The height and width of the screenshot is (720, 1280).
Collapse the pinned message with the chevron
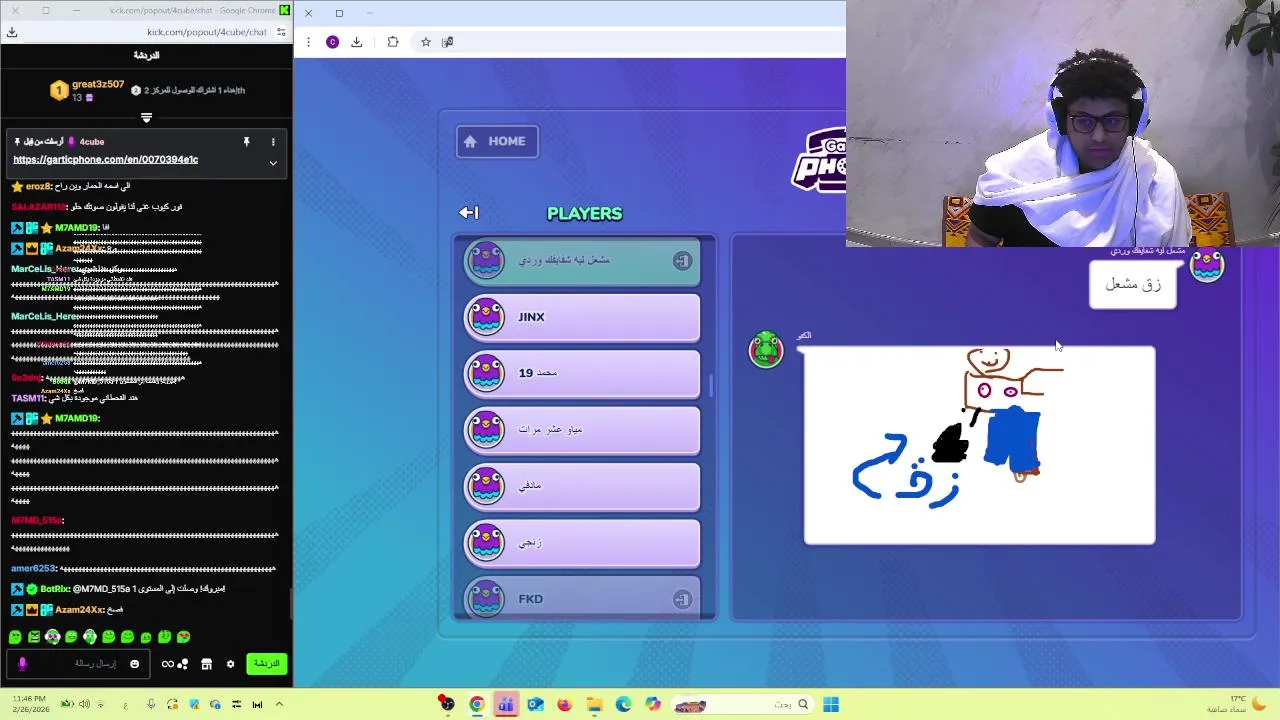tap(273, 163)
